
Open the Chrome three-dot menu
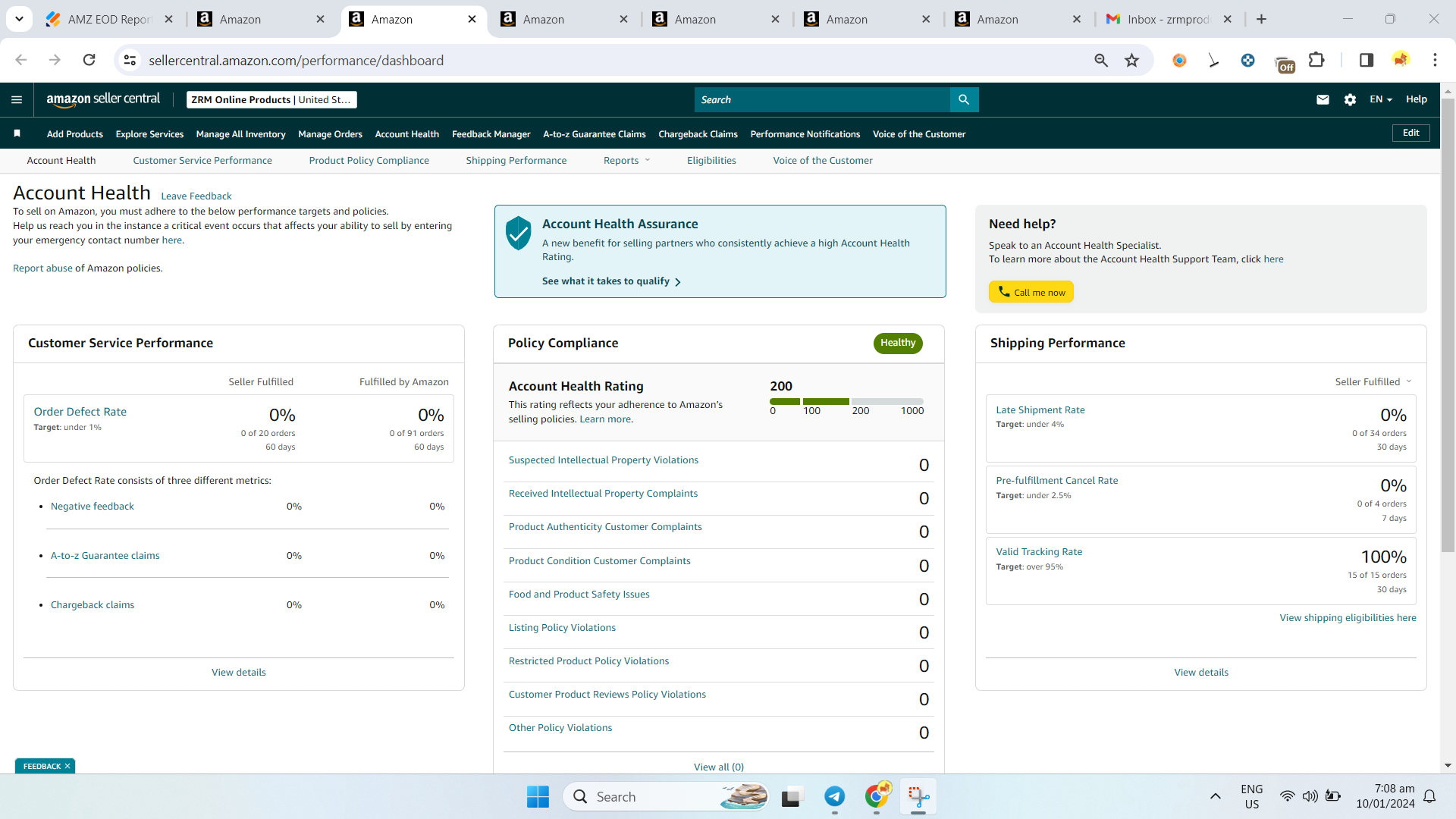(x=1435, y=60)
